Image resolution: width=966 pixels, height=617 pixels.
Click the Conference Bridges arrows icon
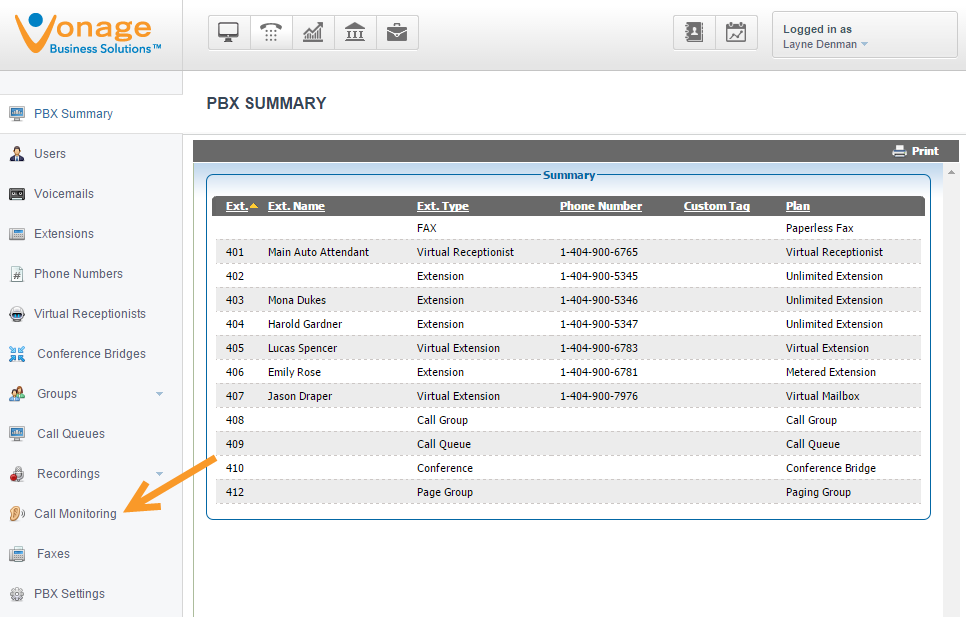click(x=17, y=354)
